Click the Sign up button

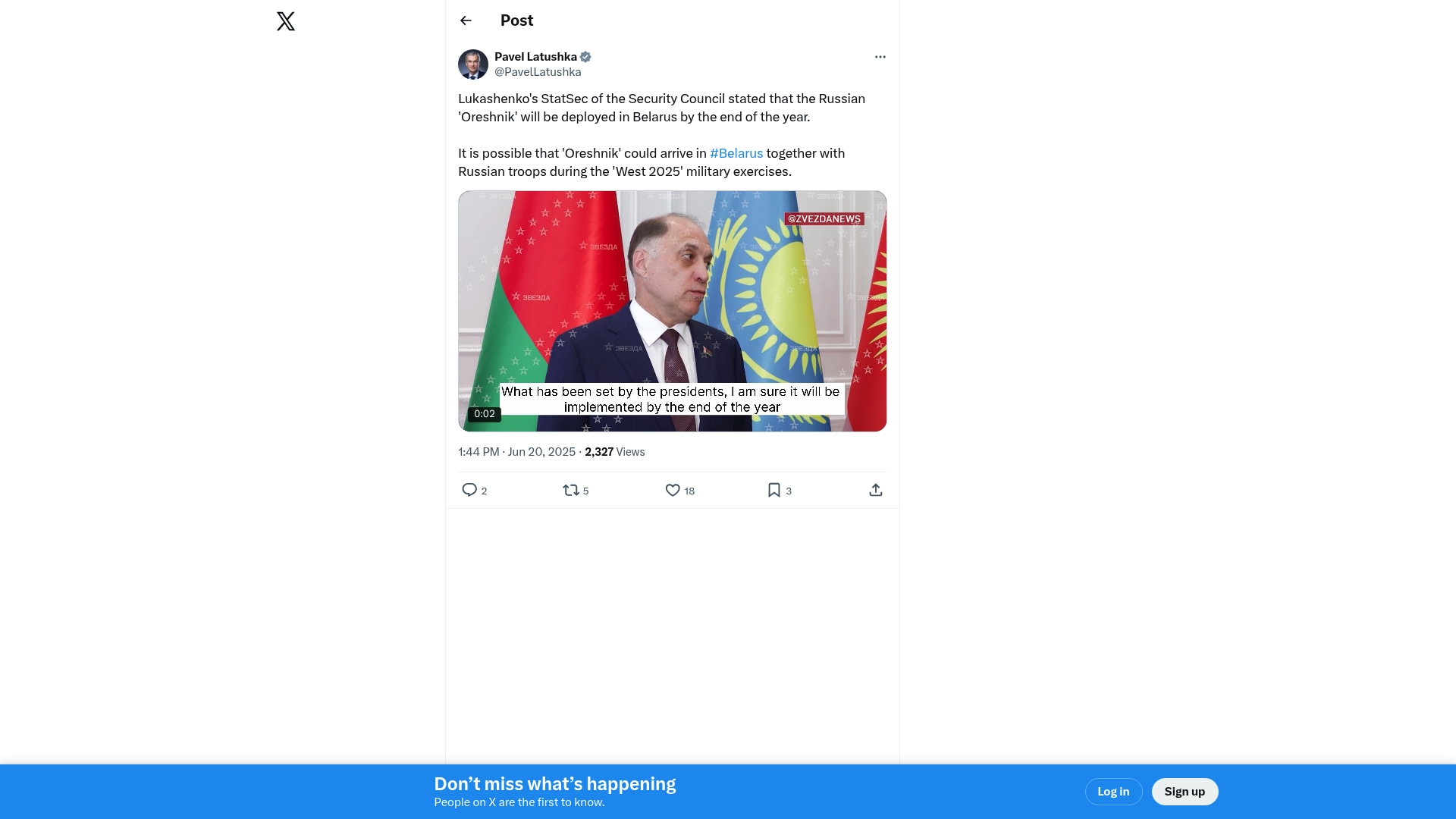pyautogui.click(x=1185, y=792)
